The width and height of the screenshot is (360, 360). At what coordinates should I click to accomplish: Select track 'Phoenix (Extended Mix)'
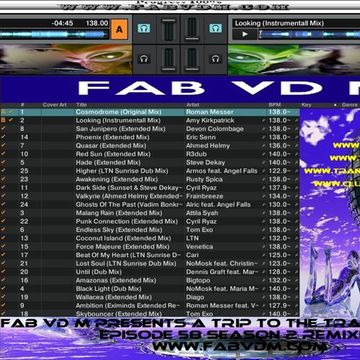point(112,137)
